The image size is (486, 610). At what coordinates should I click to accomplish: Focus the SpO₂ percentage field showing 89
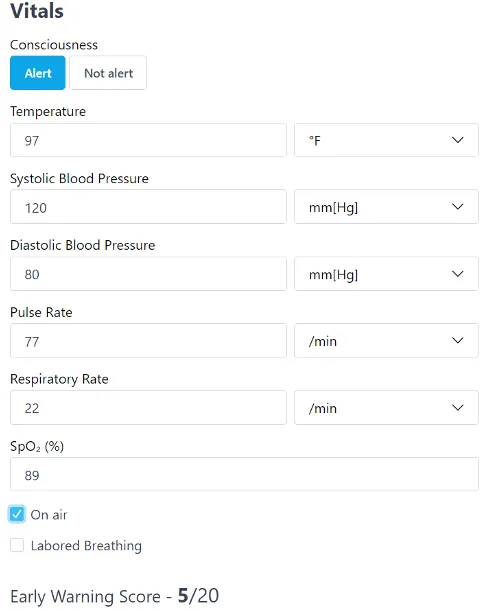pos(244,474)
